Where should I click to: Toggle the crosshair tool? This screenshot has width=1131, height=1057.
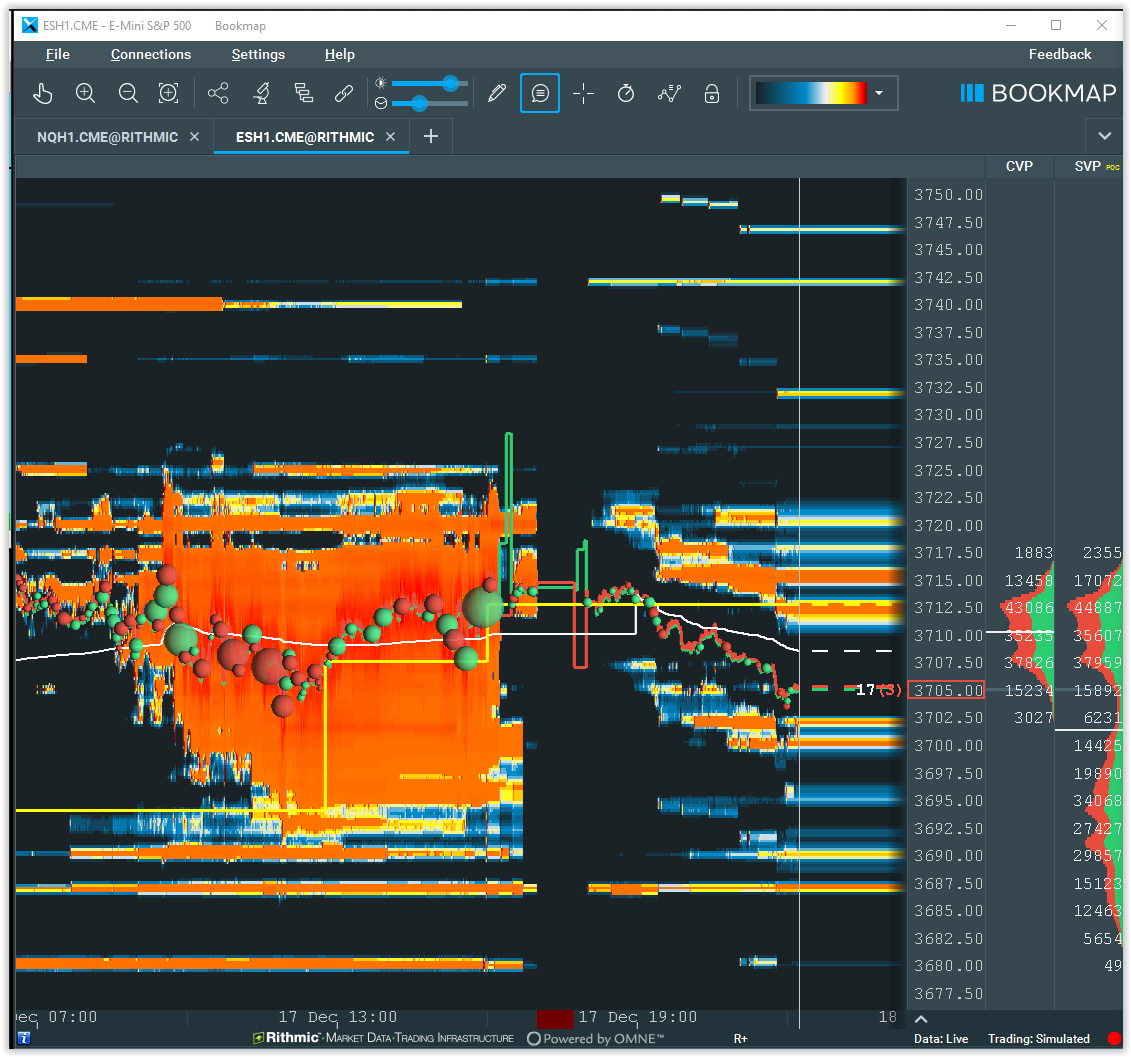point(583,93)
